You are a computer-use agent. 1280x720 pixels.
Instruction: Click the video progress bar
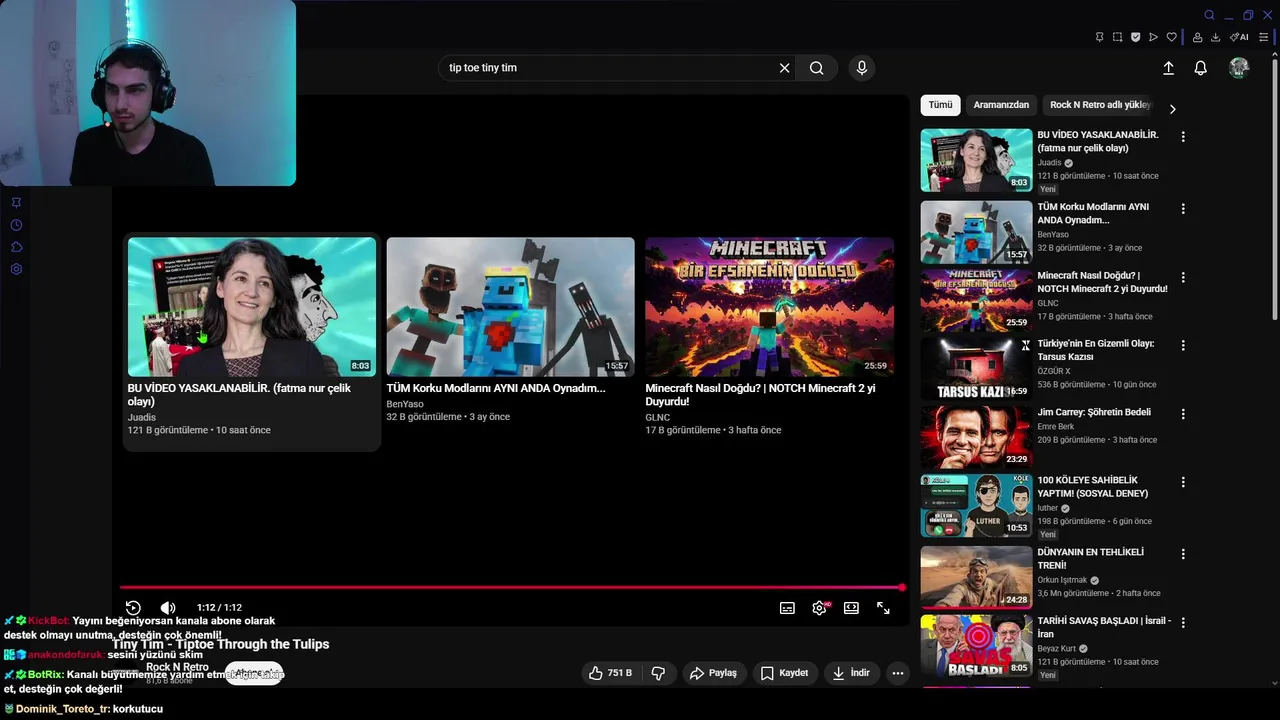coord(512,587)
